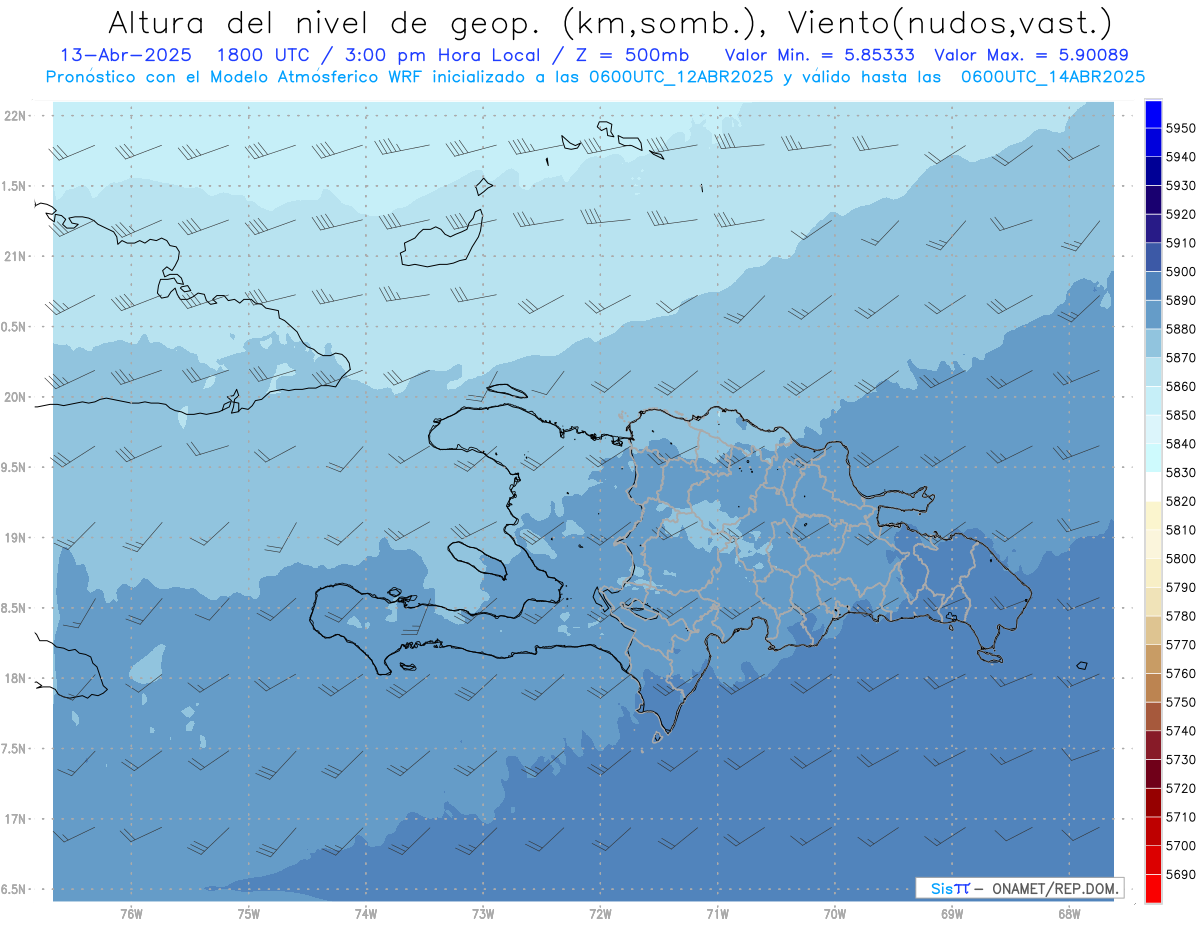Image resolution: width=1200 pixels, height=927 pixels.
Task: Click the colorbar swatch between 5900 and 5910
Action: click(1153, 257)
